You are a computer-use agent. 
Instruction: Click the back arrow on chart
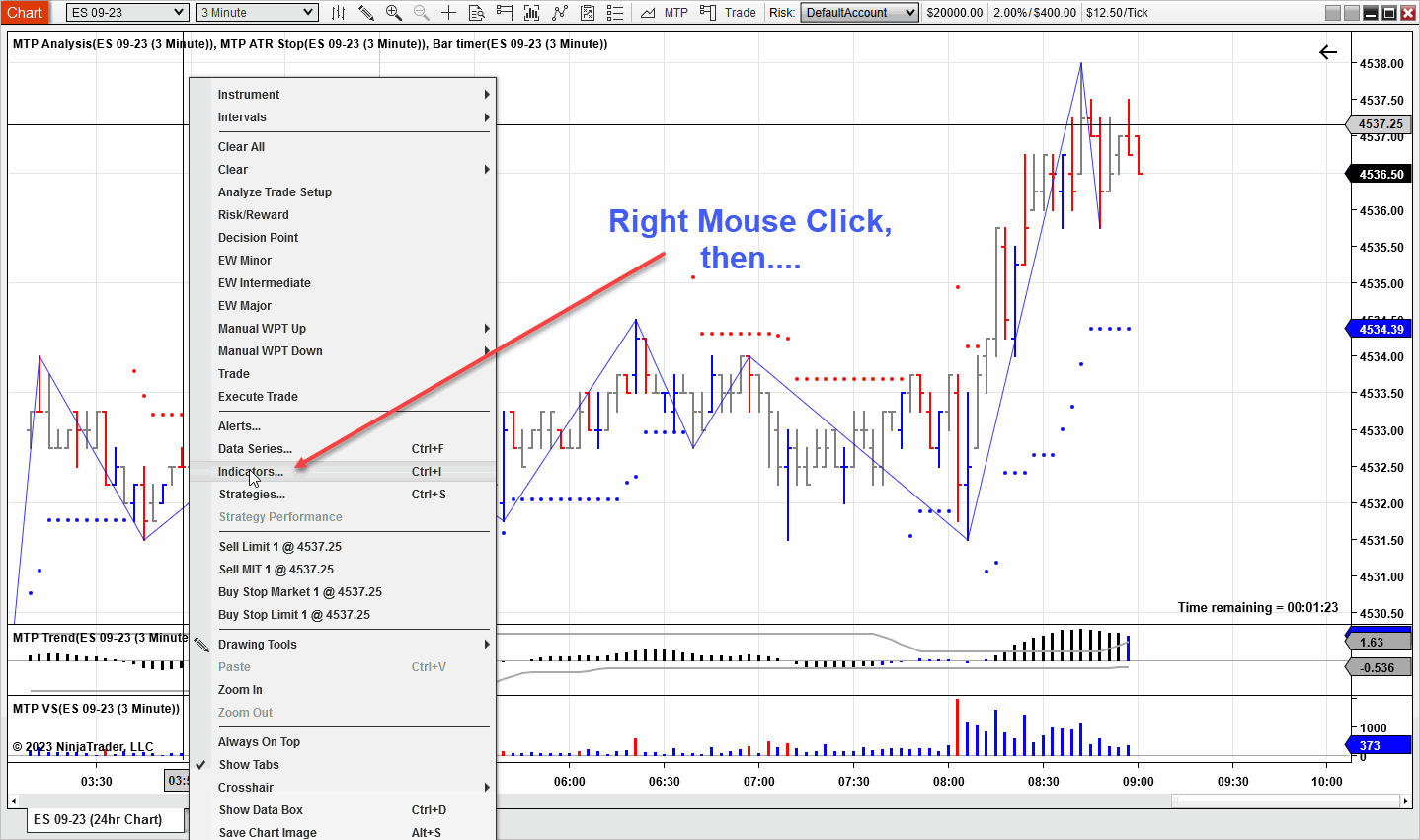(x=1328, y=52)
